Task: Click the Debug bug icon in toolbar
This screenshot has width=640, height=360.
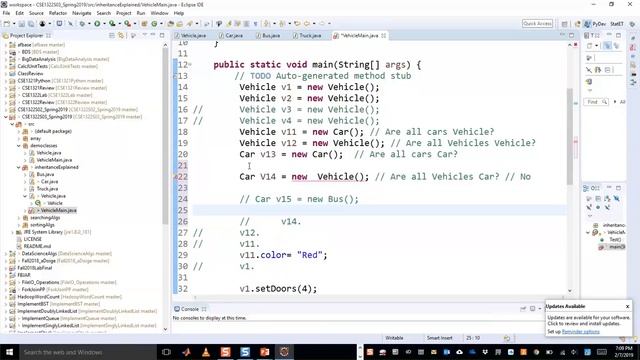Action: (82, 24)
